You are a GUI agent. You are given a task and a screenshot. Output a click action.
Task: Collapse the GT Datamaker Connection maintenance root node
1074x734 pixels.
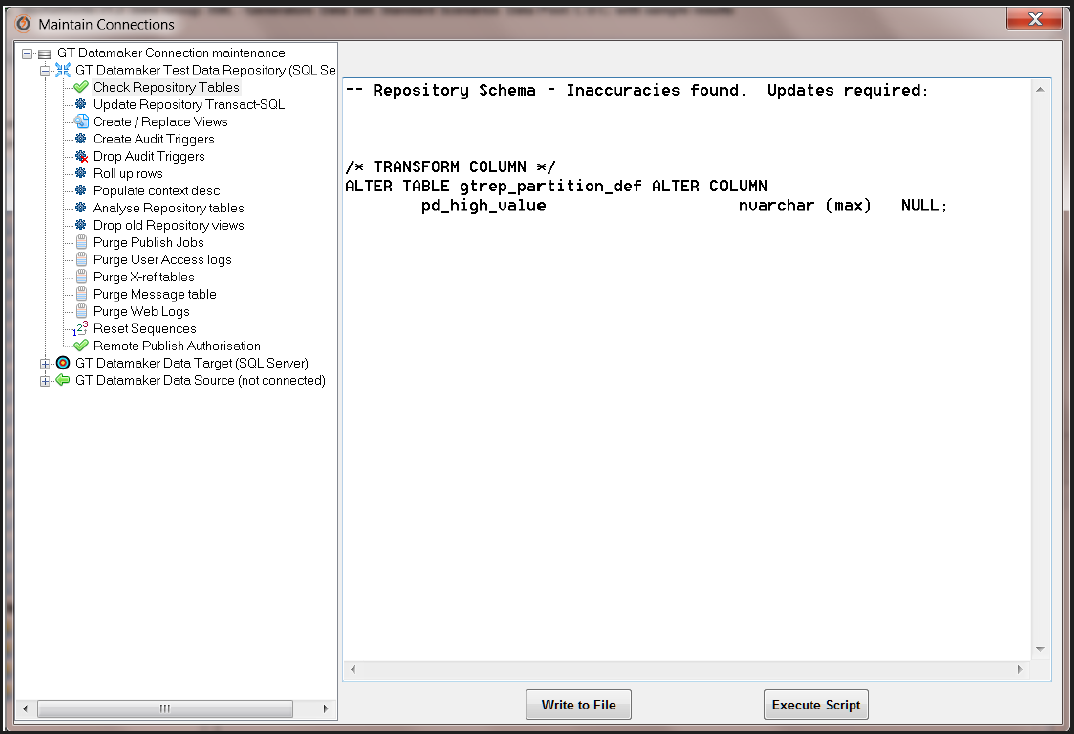[x=27, y=53]
